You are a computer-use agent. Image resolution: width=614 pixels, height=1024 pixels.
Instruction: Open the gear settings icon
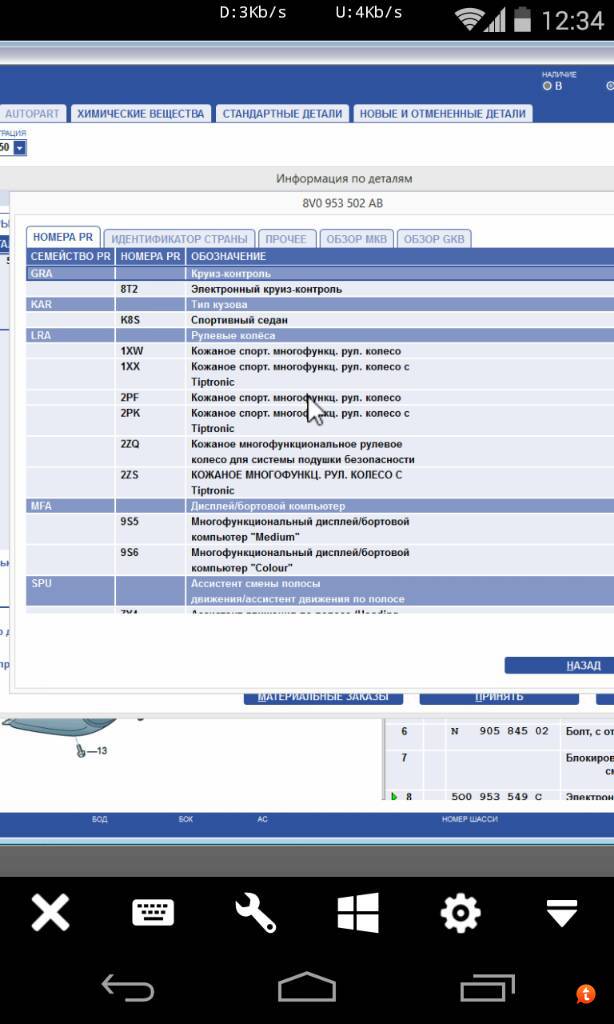tap(460, 912)
